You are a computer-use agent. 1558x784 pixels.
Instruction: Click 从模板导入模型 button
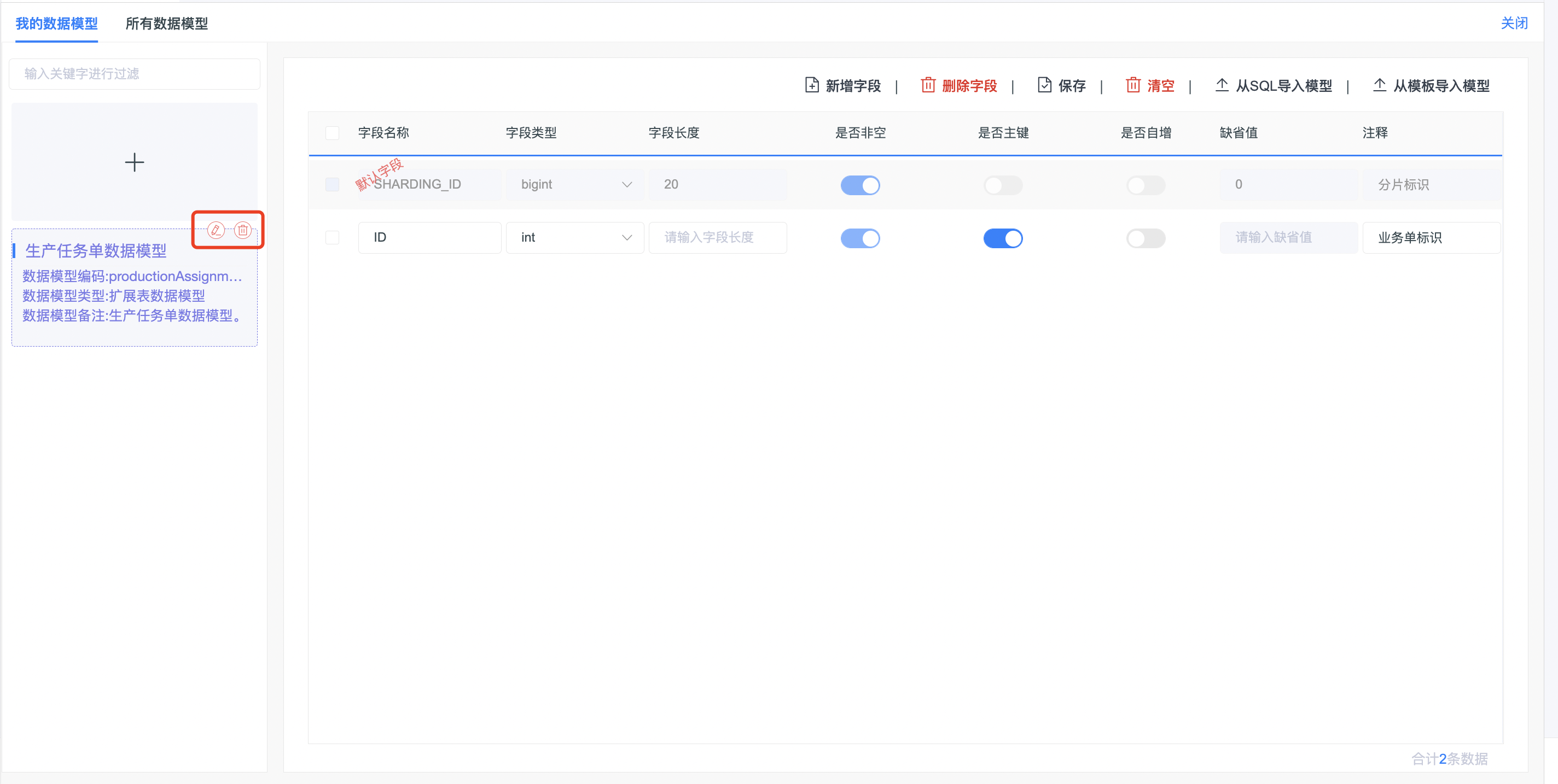1431,85
